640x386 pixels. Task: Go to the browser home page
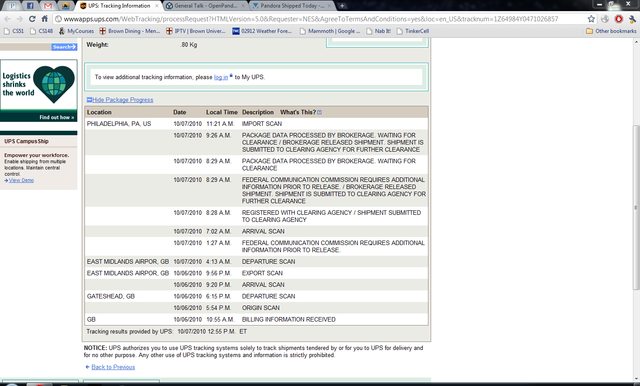44,19
